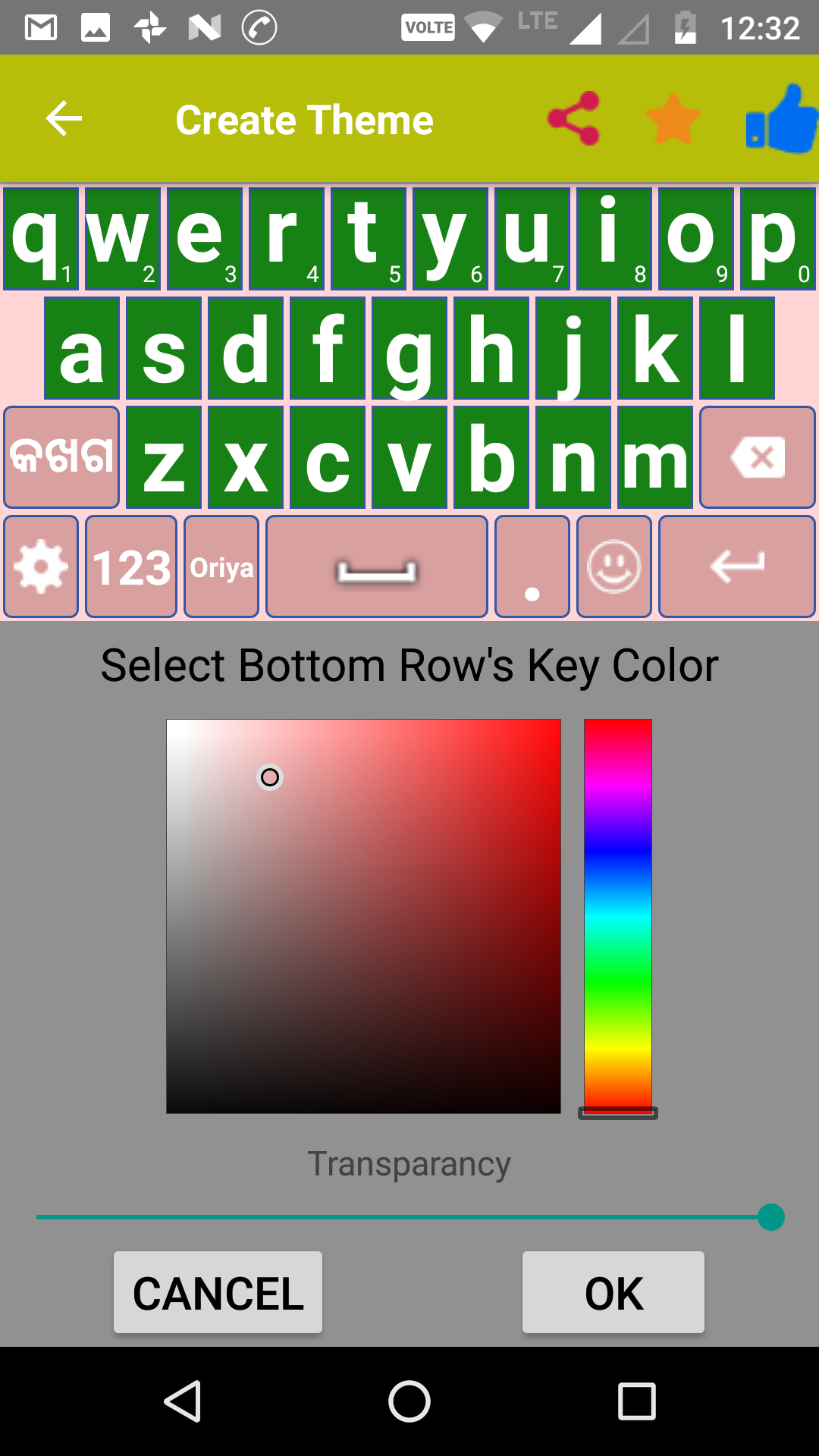Open Gmail notification in status bar
Viewport: 819px width, 1456px height.
tap(41, 28)
